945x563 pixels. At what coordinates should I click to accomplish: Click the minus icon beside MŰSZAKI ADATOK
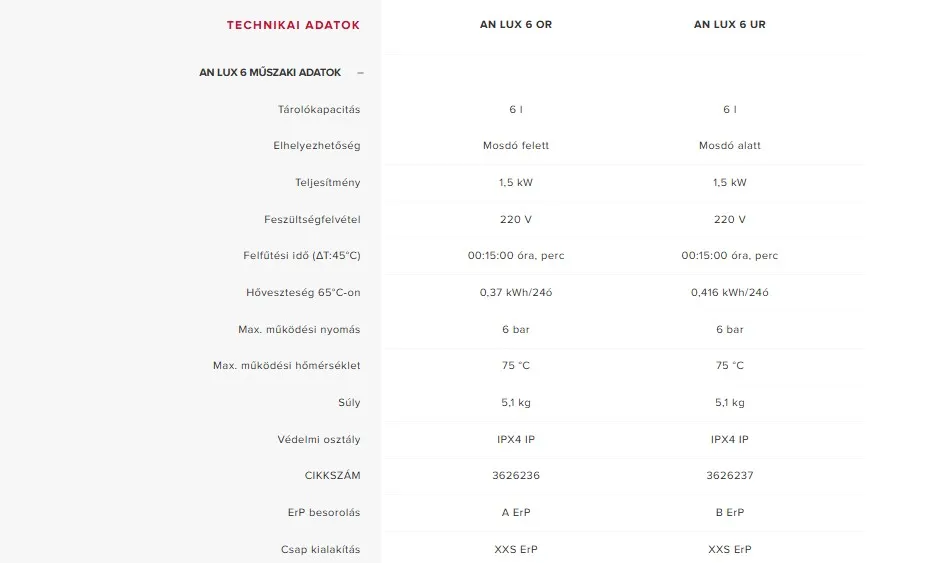pos(360,73)
